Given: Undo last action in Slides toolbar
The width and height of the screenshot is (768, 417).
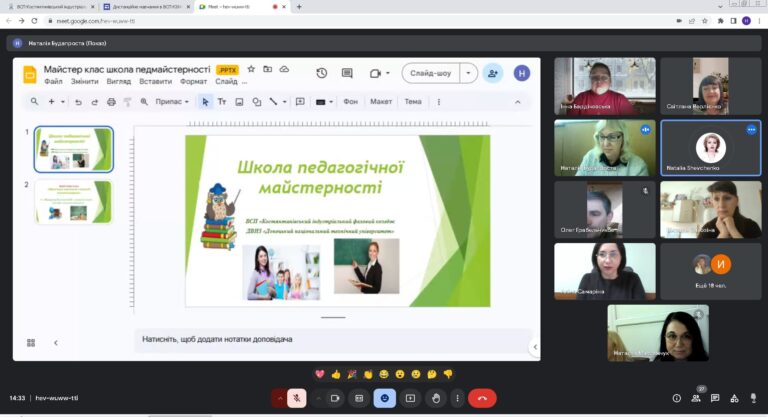Looking at the screenshot, I should pyautogui.click(x=78, y=102).
